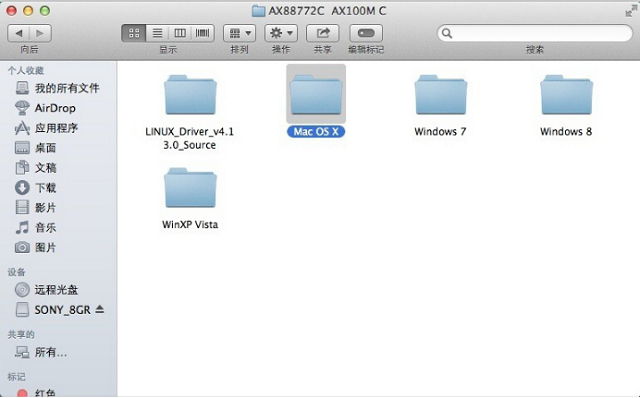Image resolution: width=640 pixels, height=398 pixels.
Task: Go back with the left arrow button
Action: (x=19, y=33)
